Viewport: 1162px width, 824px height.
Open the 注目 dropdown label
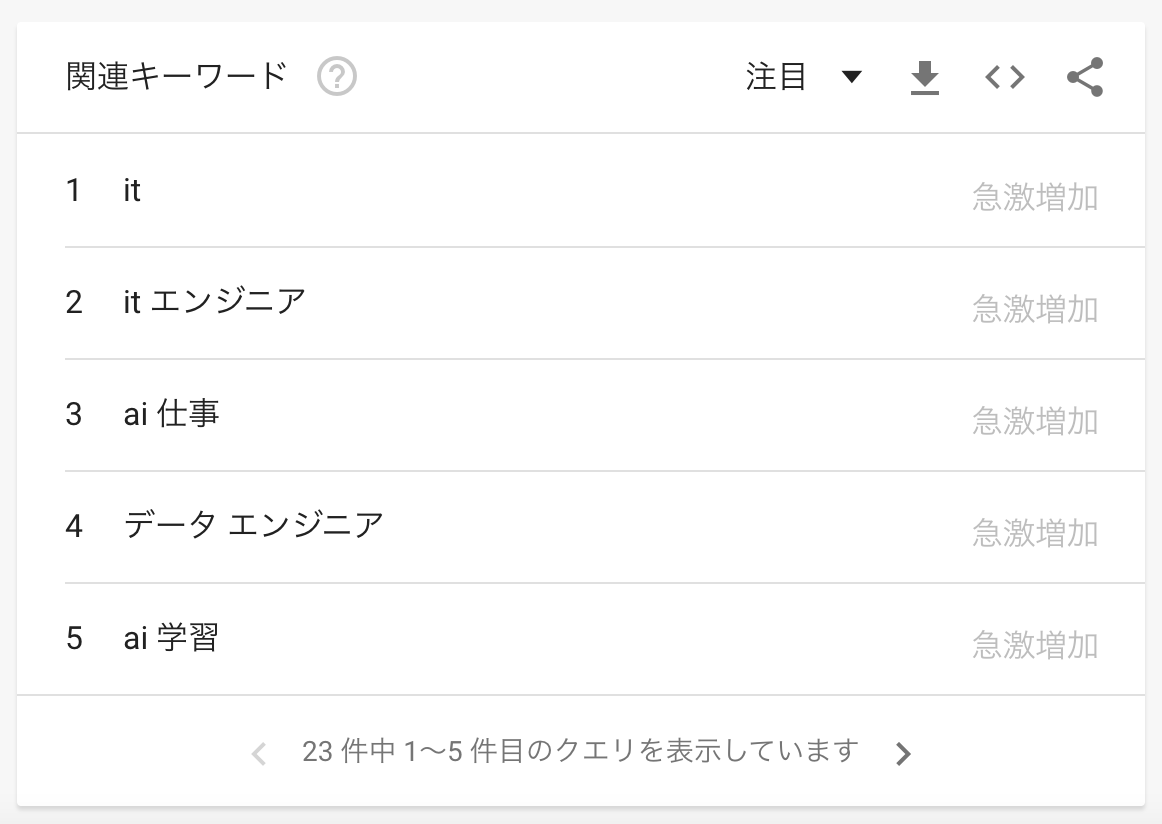pyautogui.click(x=775, y=76)
